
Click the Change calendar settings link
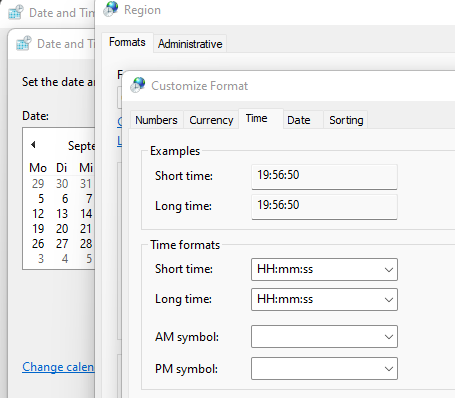coord(58,367)
